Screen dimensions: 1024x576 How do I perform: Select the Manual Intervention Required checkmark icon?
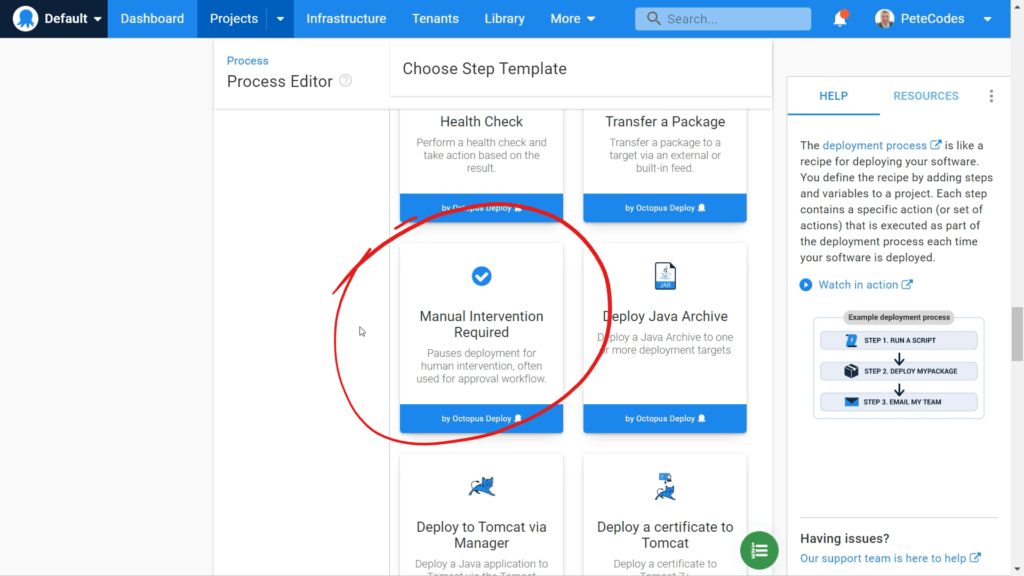point(481,276)
